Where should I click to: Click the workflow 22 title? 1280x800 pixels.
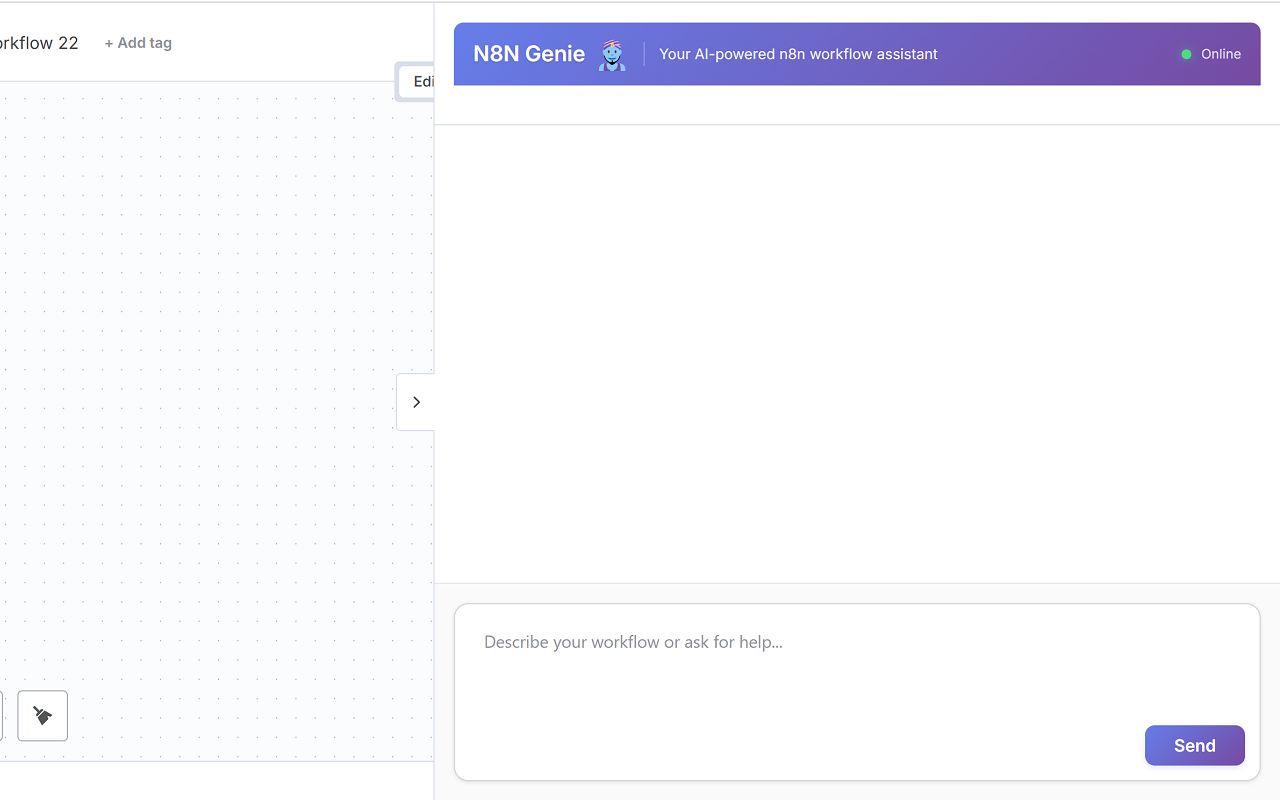[x=39, y=43]
